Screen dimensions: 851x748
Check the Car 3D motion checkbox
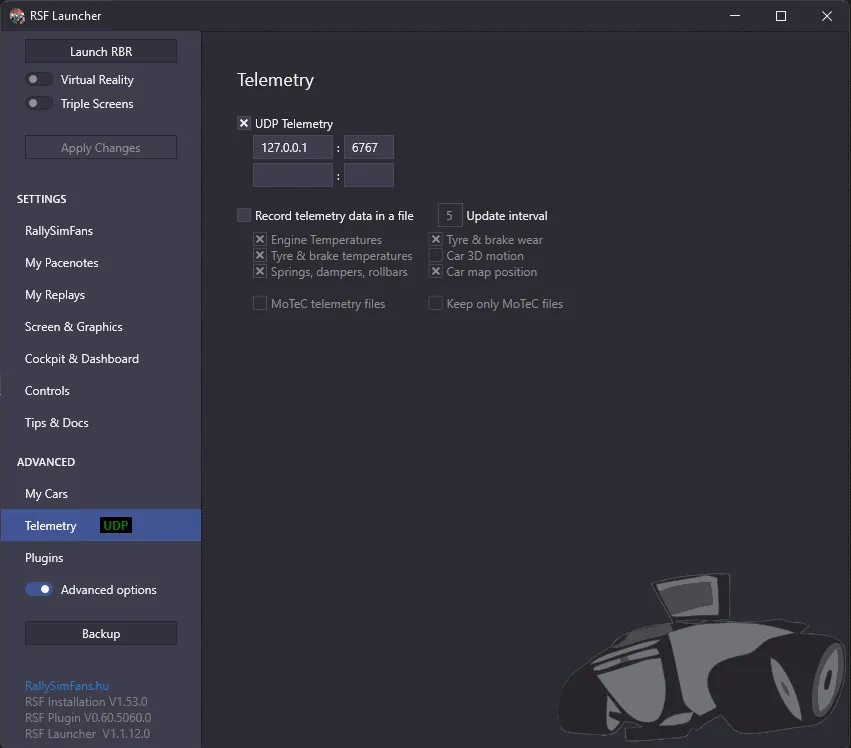(x=435, y=255)
